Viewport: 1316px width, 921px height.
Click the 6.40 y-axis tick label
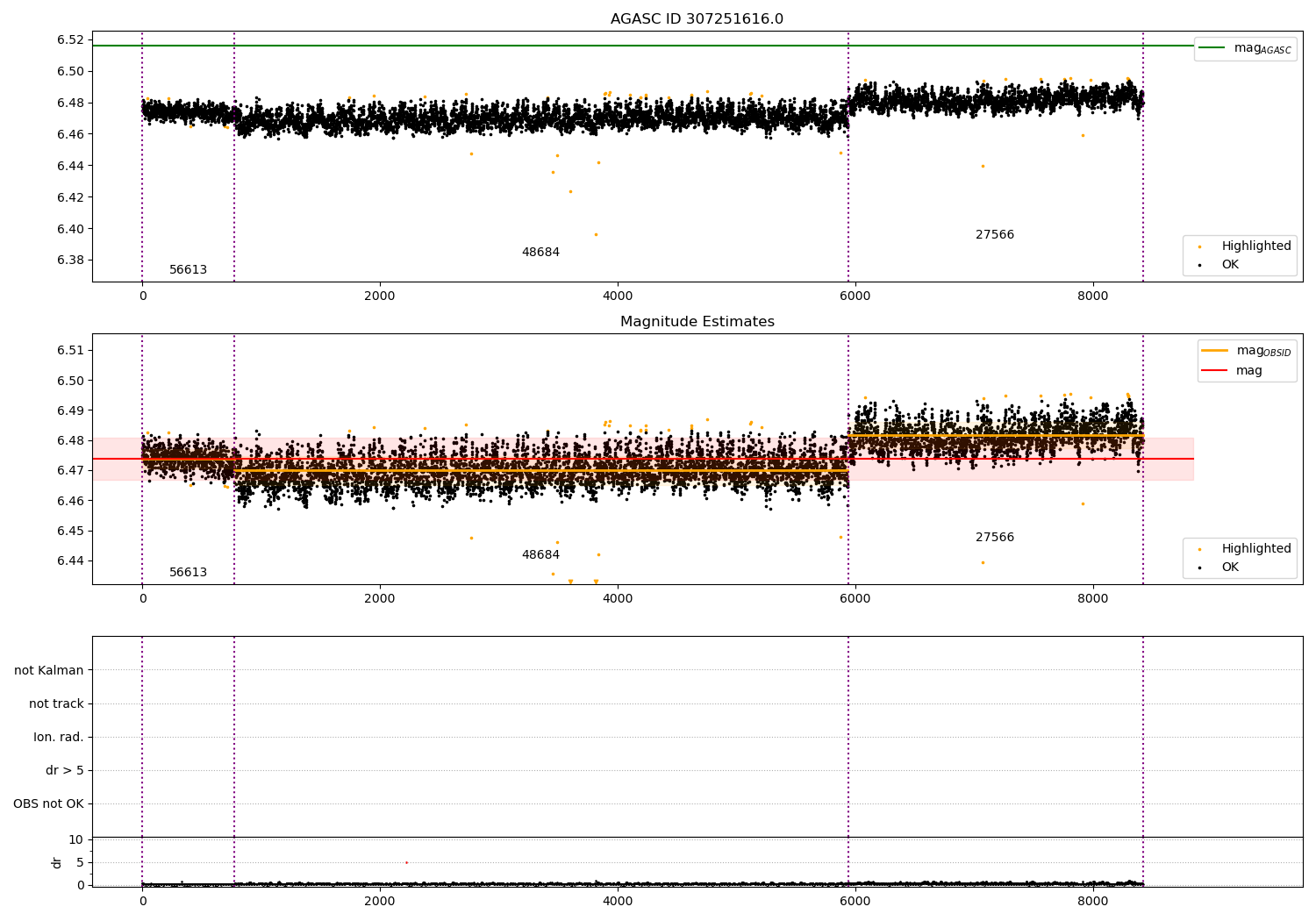[x=69, y=229]
